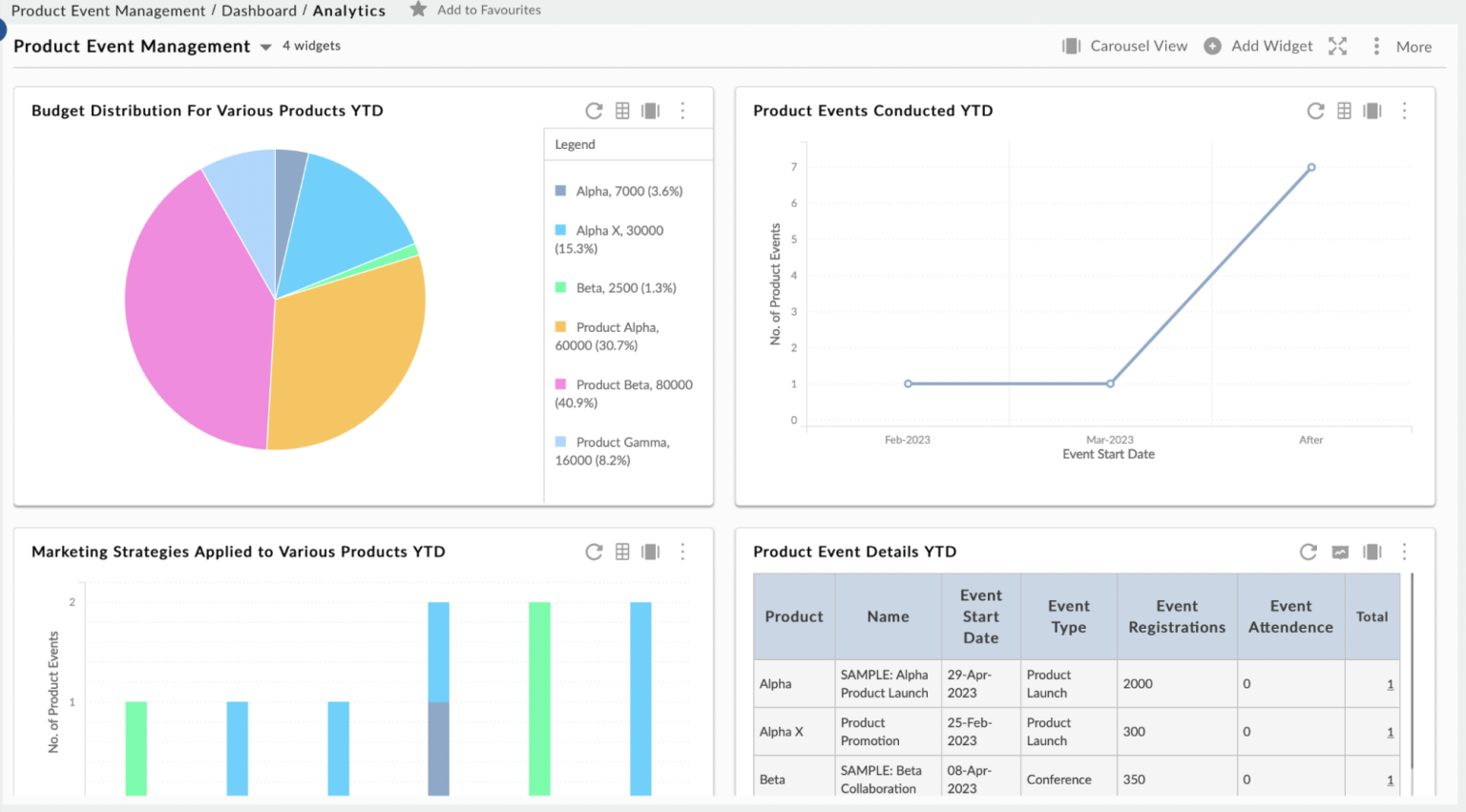Open the More vertical dots menu
This screenshot has height=812, width=1466.
(x=1376, y=46)
